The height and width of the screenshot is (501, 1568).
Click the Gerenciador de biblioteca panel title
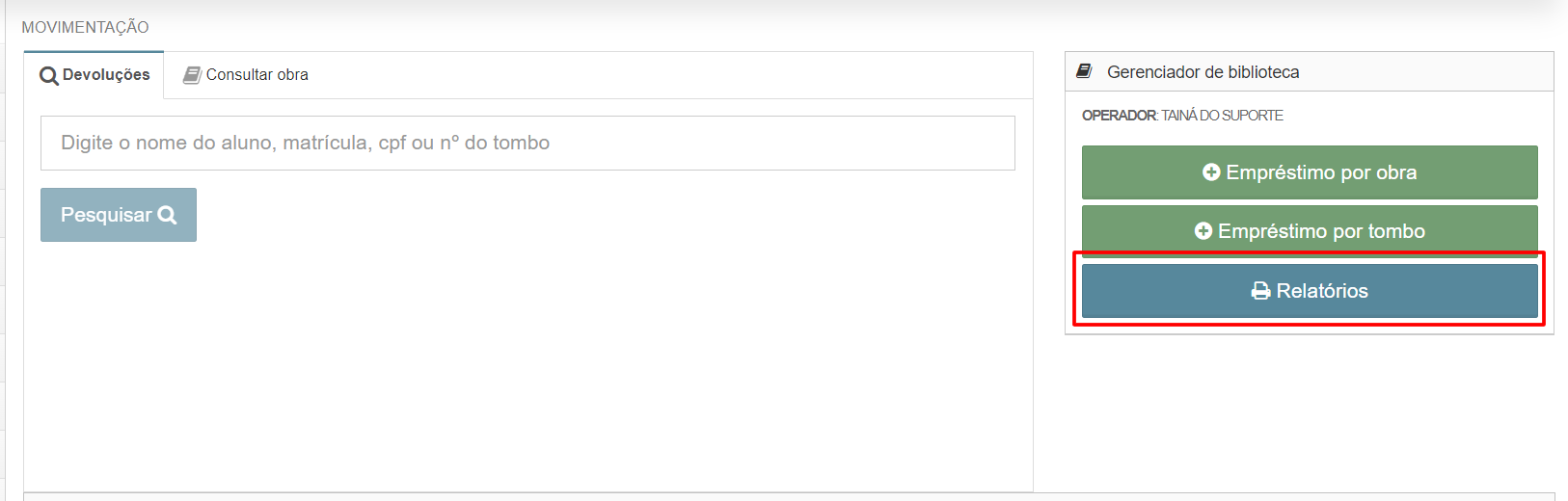point(1203,72)
